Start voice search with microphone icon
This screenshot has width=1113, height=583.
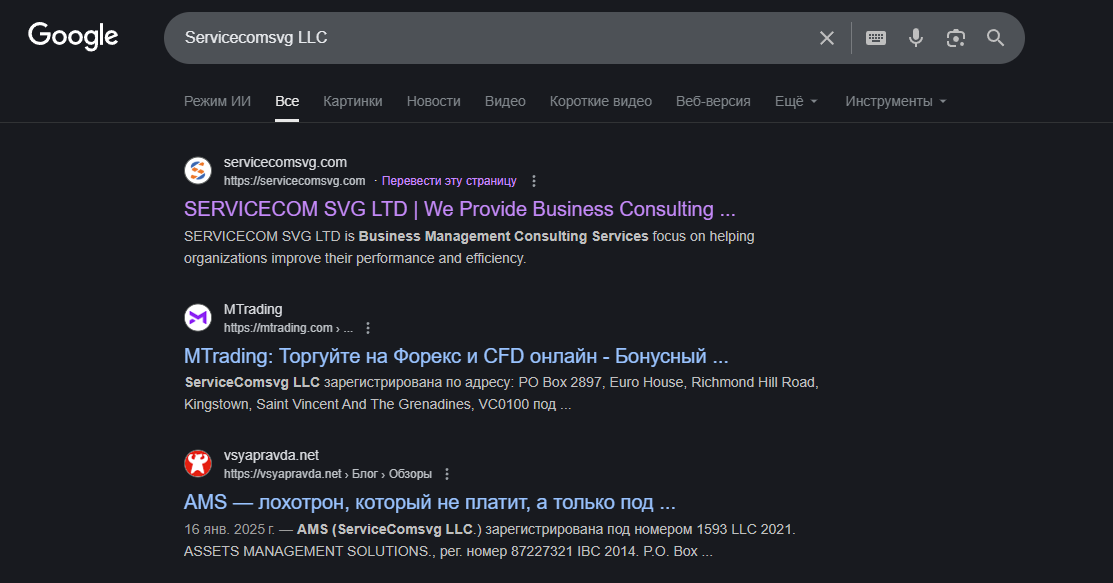pyautogui.click(x=916, y=38)
